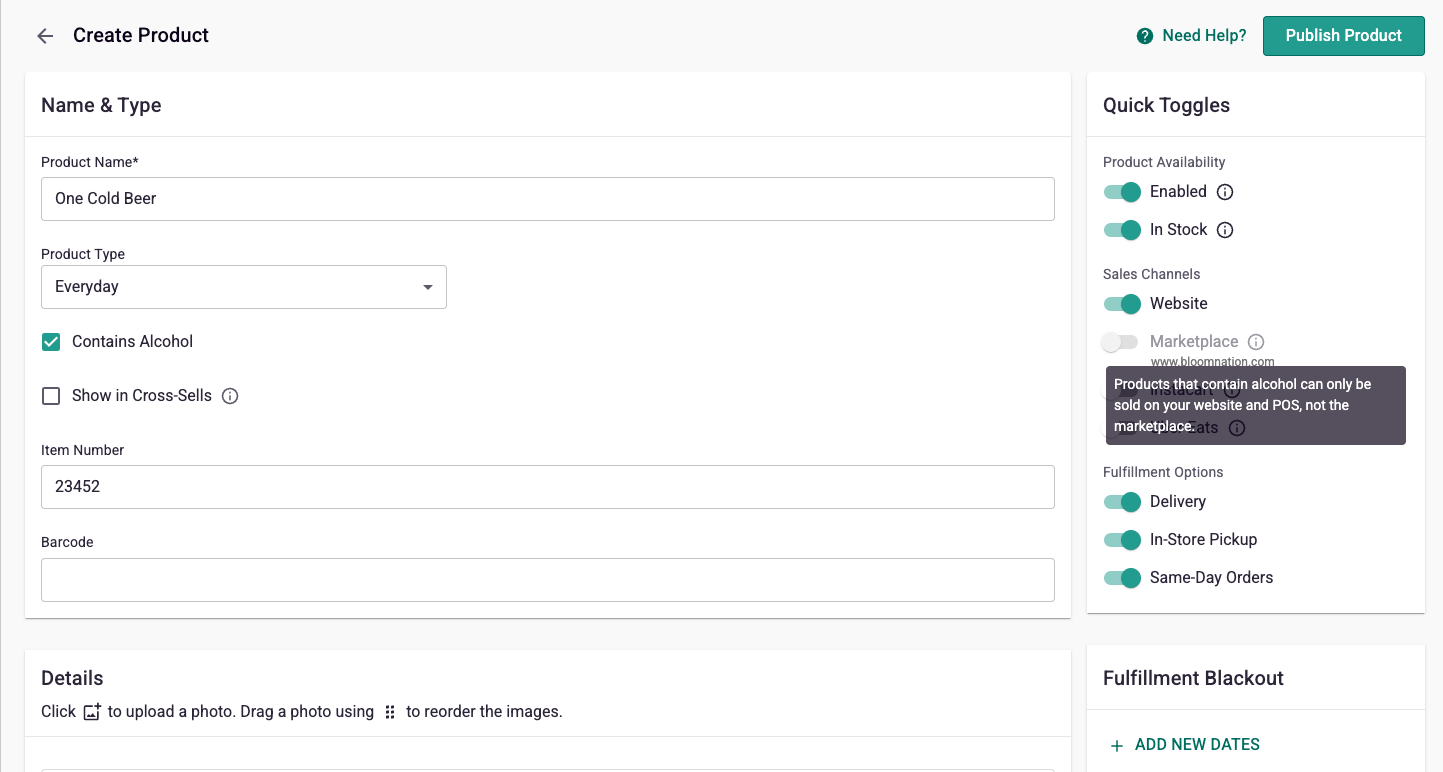The width and height of the screenshot is (1443, 772).
Task: Toggle the In Stock switch
Action: 1122,230
